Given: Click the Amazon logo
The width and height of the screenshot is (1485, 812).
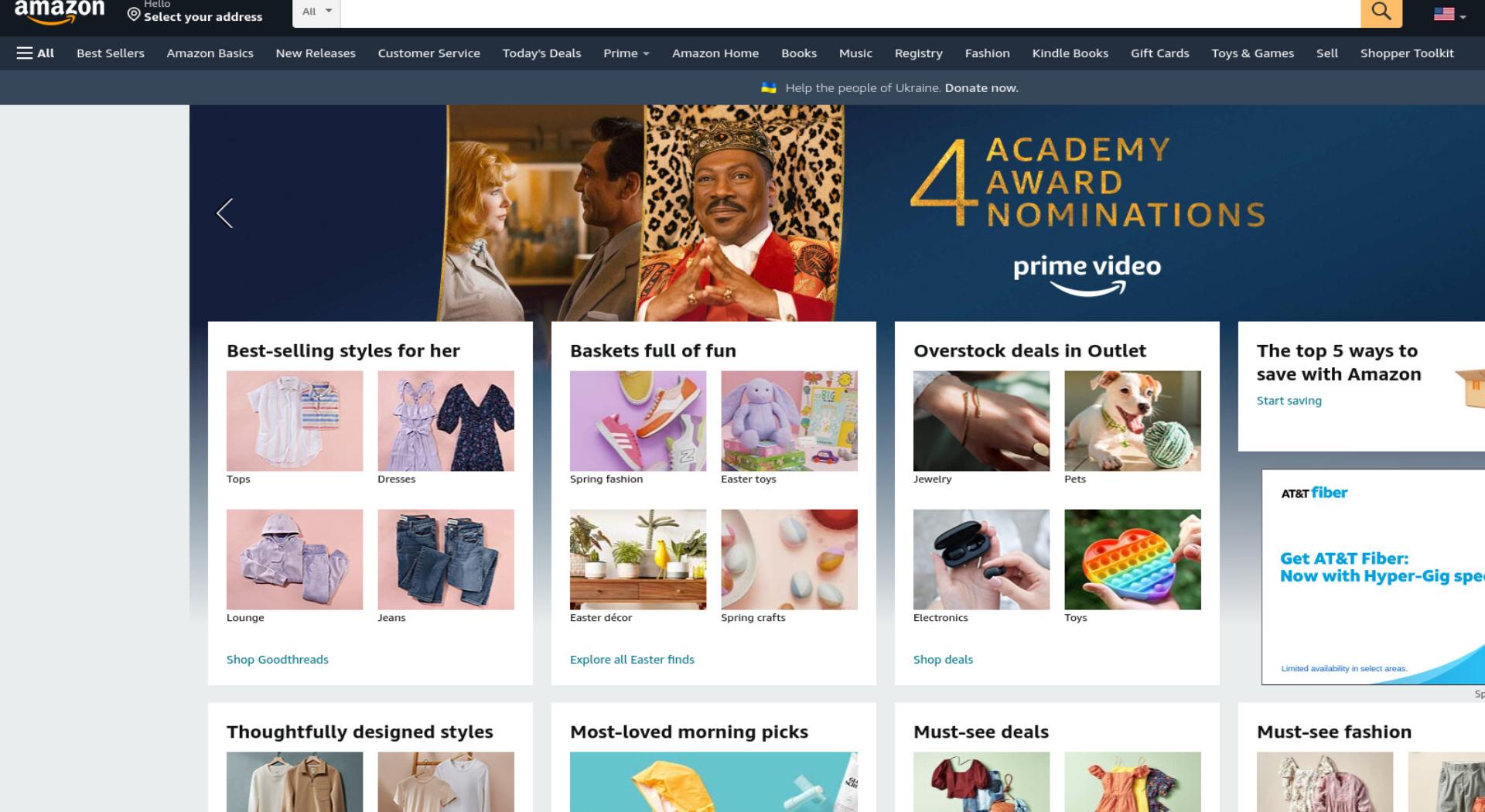Looking at the screenshot, I should pyautogui.click(x=60, y=12).
